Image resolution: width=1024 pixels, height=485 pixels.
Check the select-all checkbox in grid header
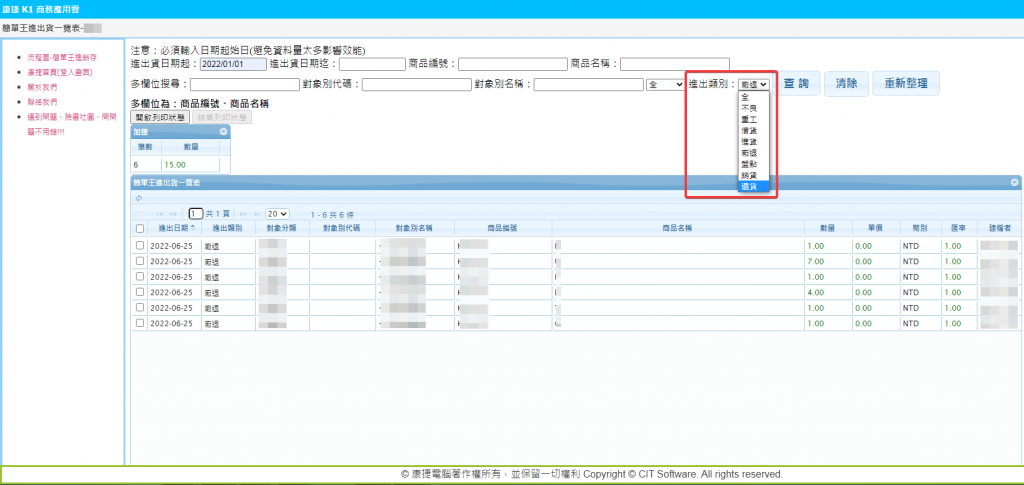(x=140, y=229)
